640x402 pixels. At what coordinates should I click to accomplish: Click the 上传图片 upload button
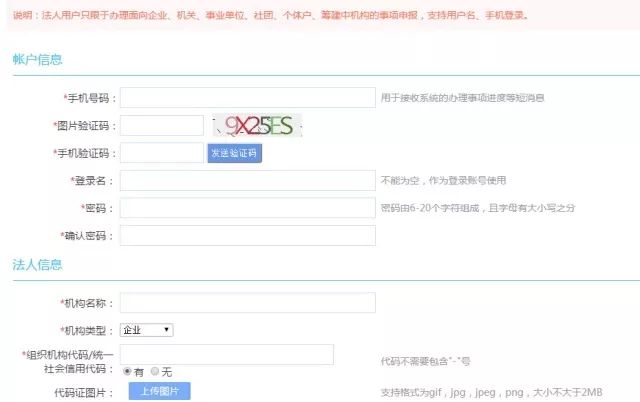click(160, 391)
